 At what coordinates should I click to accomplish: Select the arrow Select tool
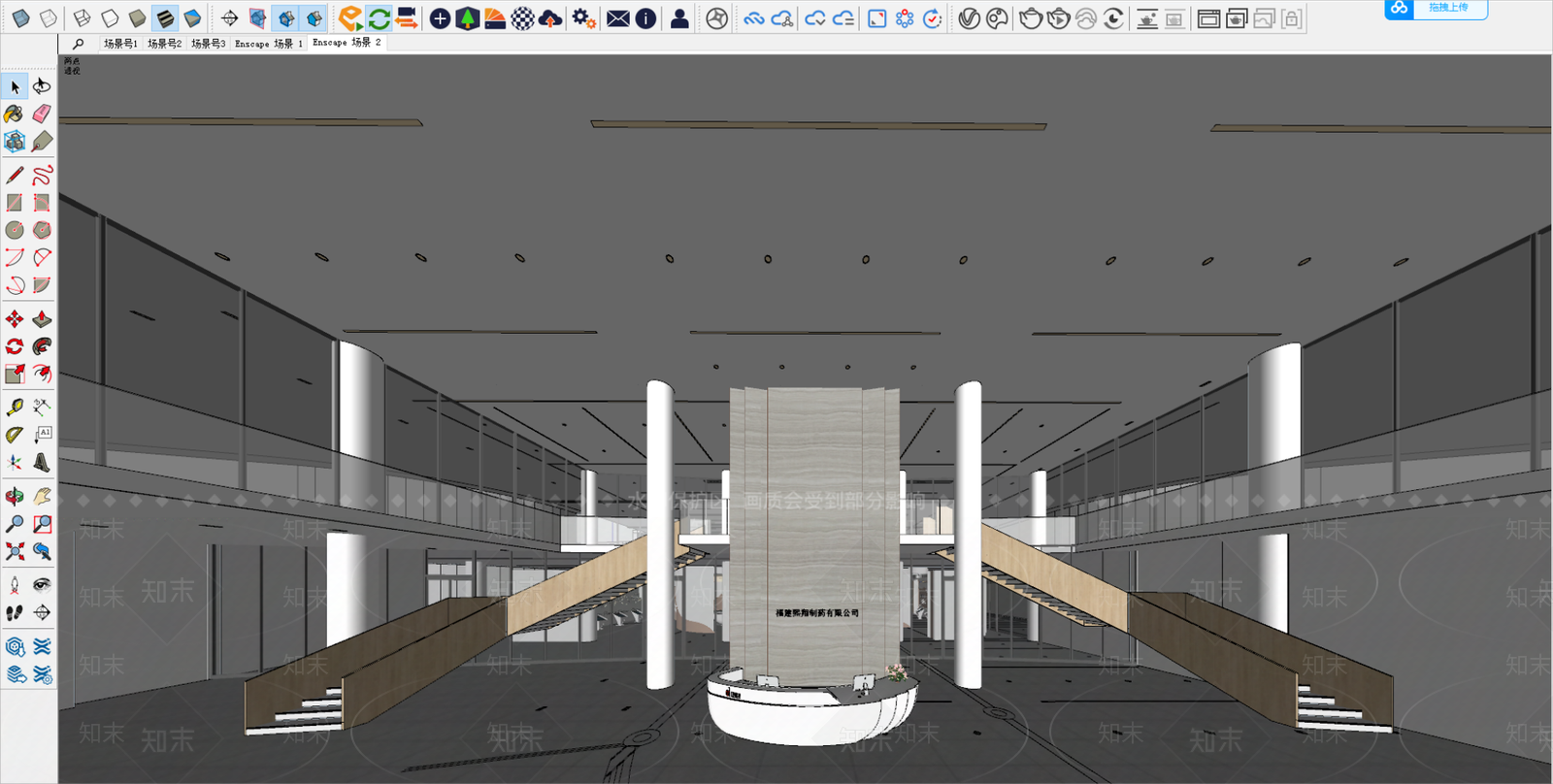[x=15, y=86]
